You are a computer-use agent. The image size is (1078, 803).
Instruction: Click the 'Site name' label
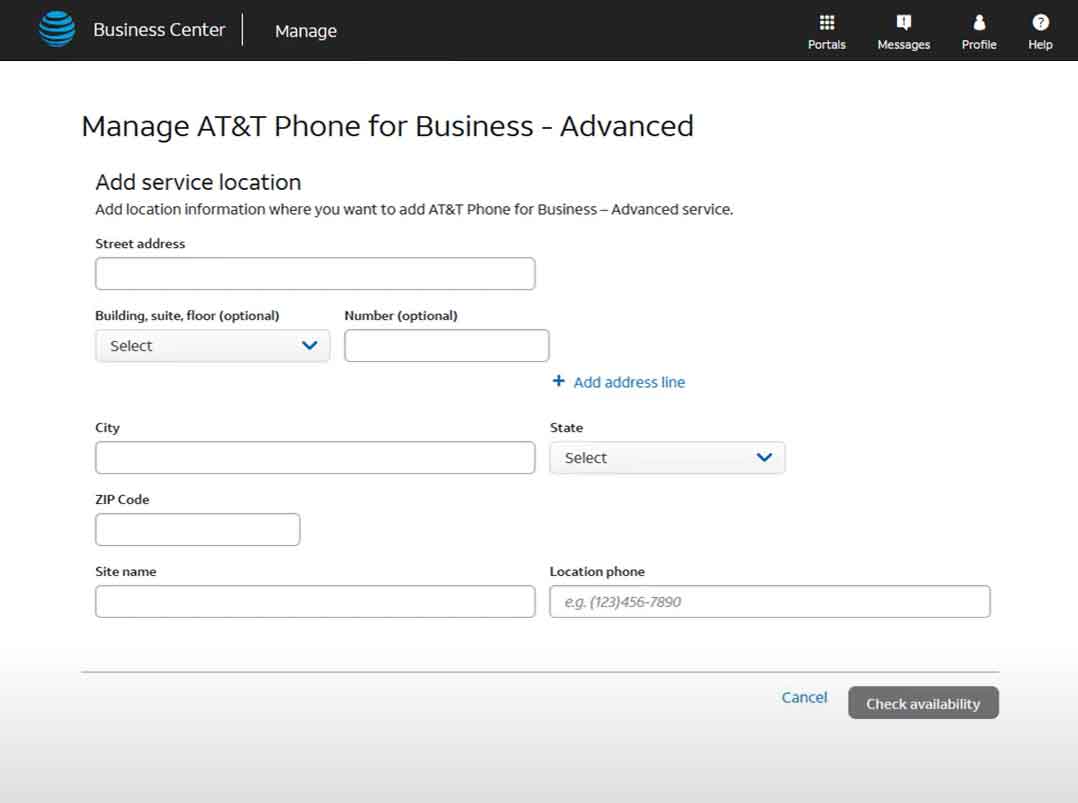pos(126,571)
